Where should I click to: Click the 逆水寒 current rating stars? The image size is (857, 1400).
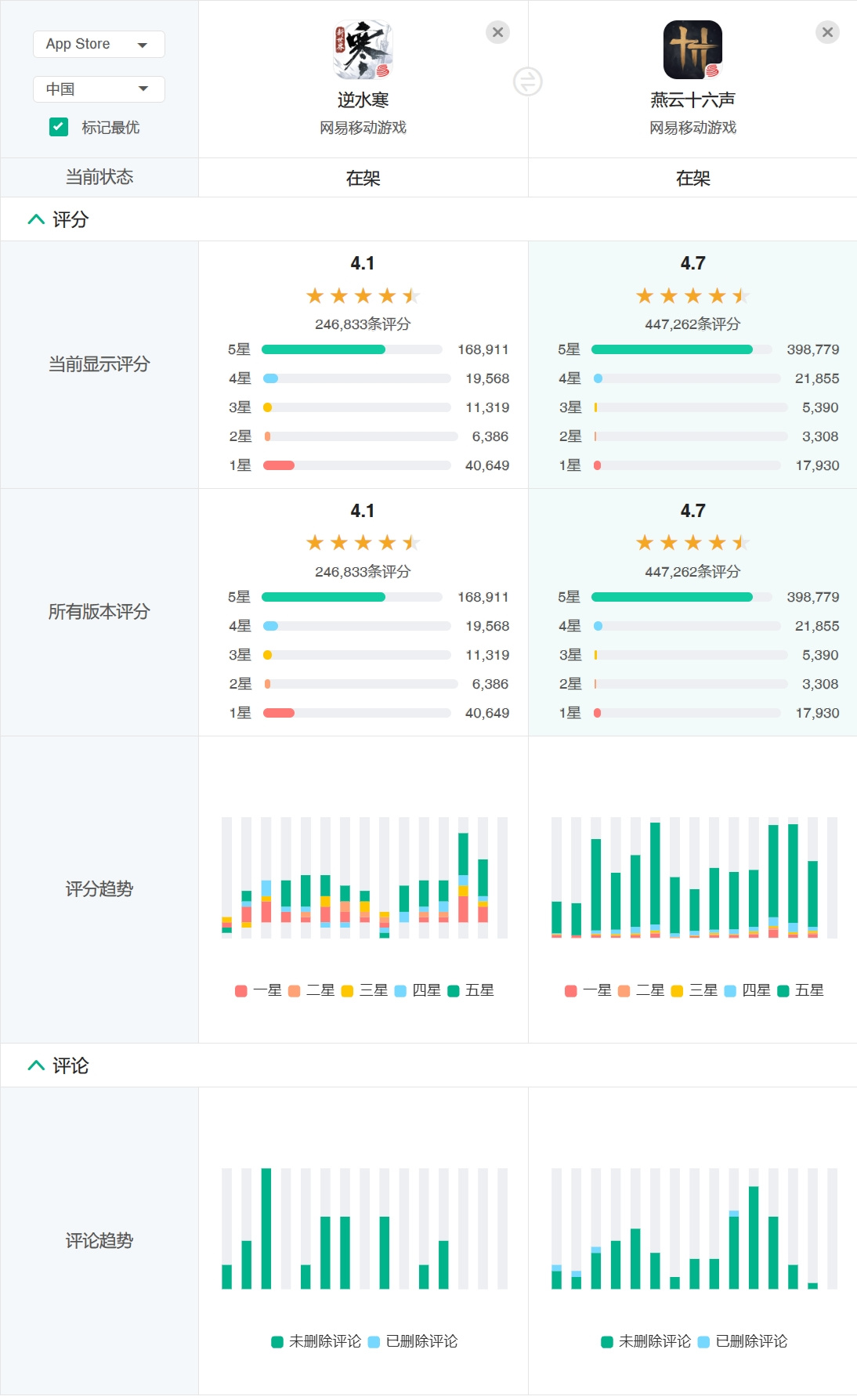(x=363, y=295)
